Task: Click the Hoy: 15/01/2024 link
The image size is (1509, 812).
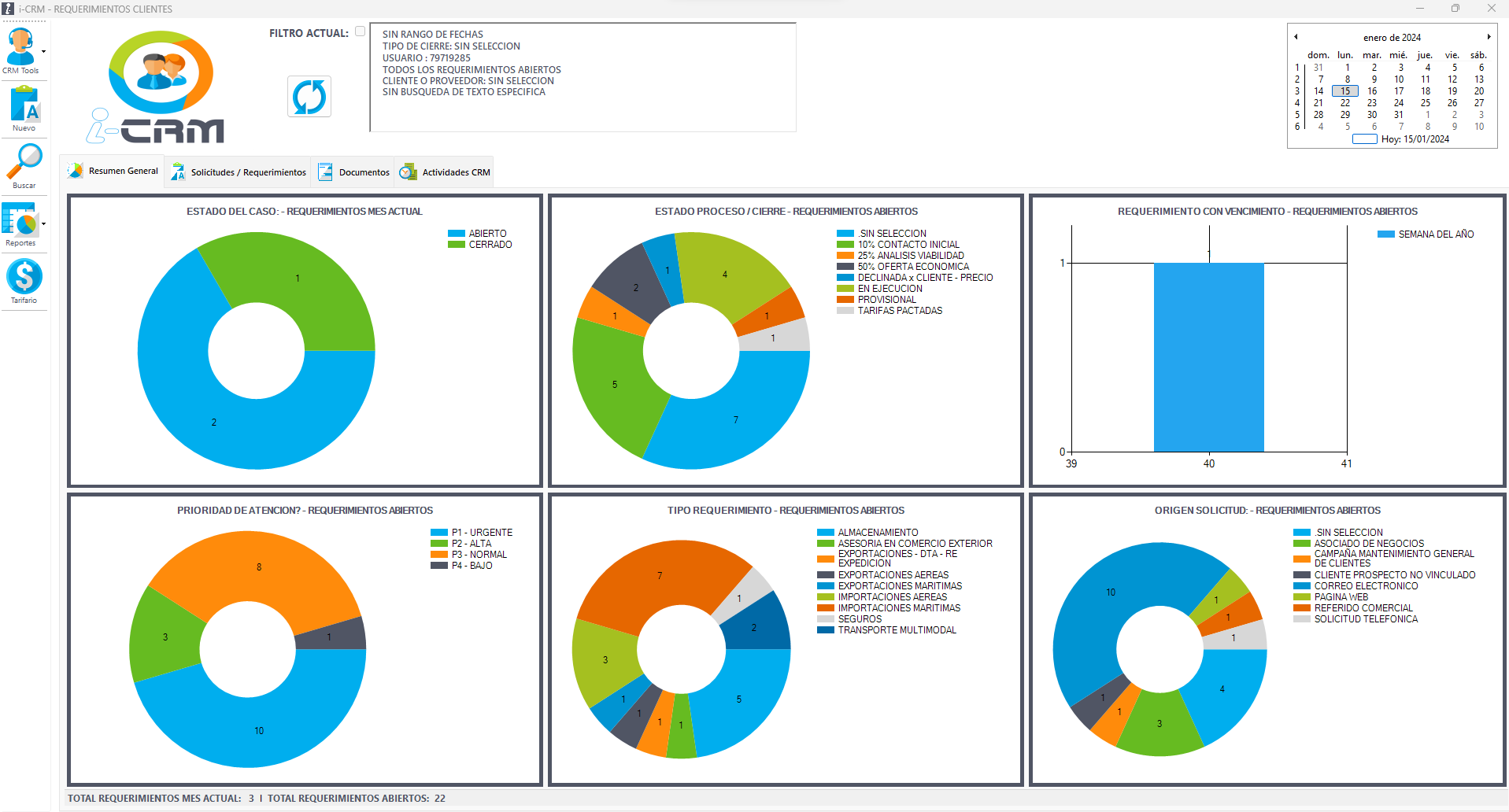Action: pos(1415,139)
